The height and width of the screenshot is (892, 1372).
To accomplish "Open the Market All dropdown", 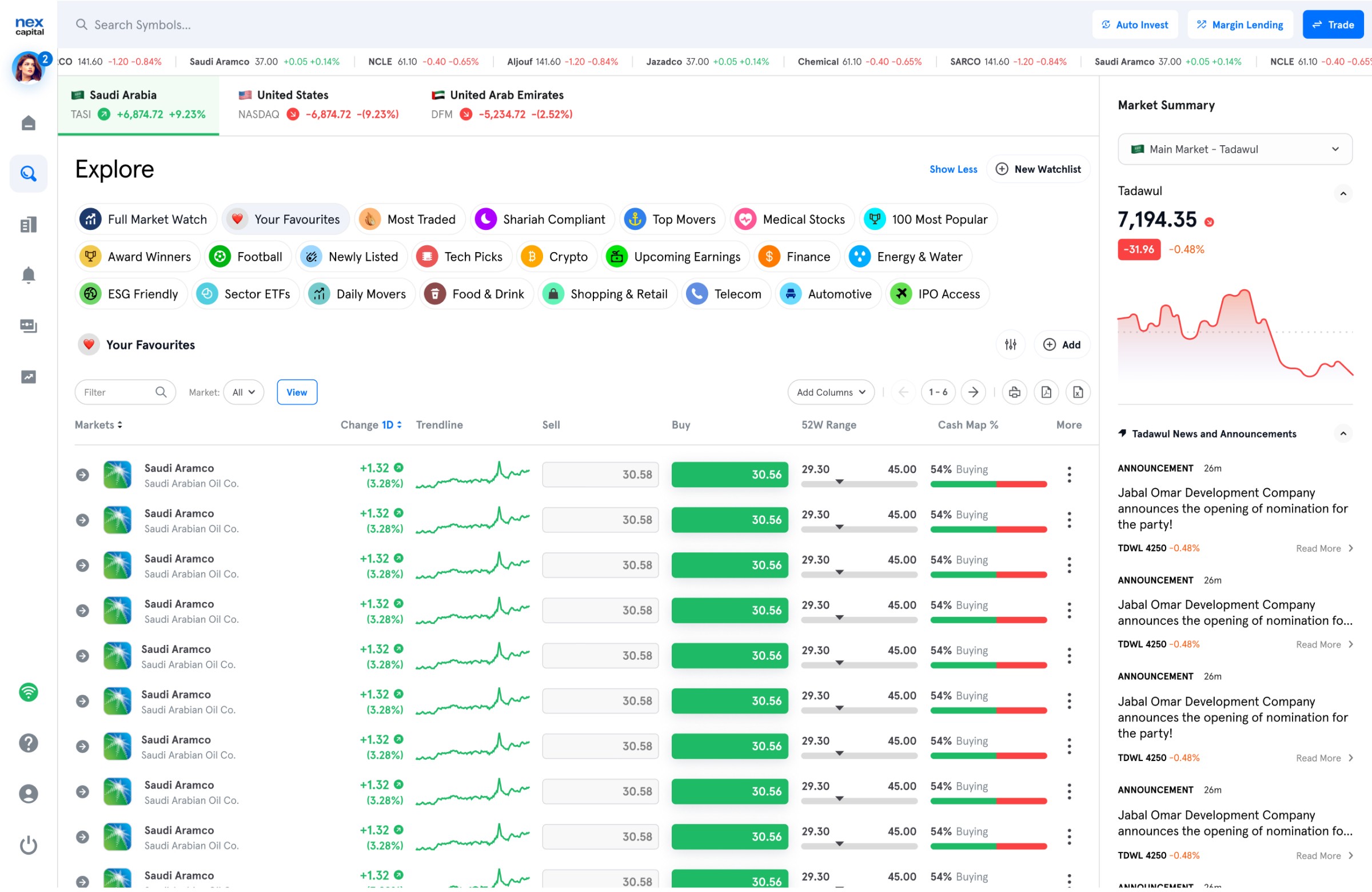I will point(244,393).
